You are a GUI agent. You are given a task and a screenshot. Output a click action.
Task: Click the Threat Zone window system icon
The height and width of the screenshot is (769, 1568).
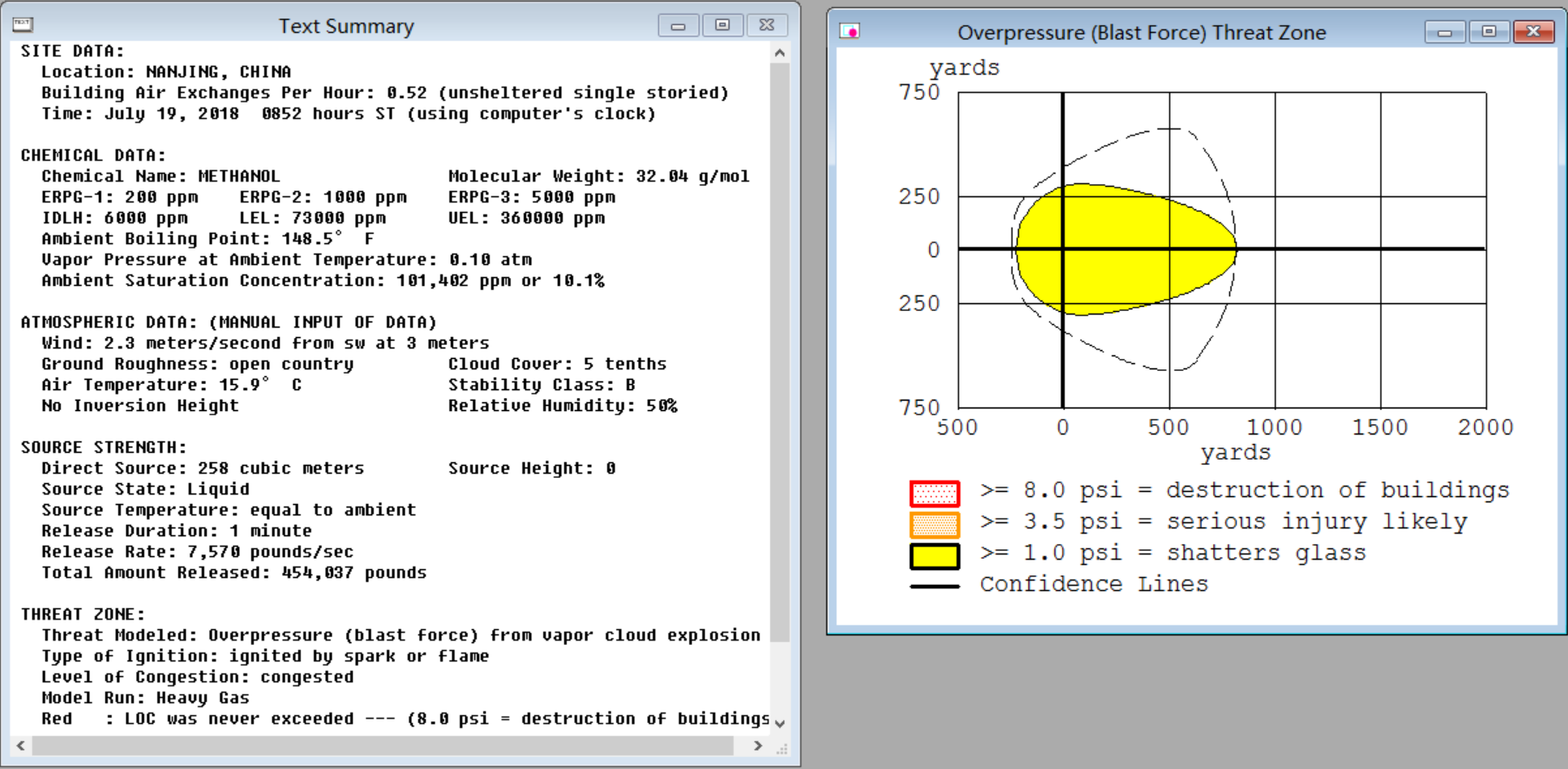click(849, 32)
